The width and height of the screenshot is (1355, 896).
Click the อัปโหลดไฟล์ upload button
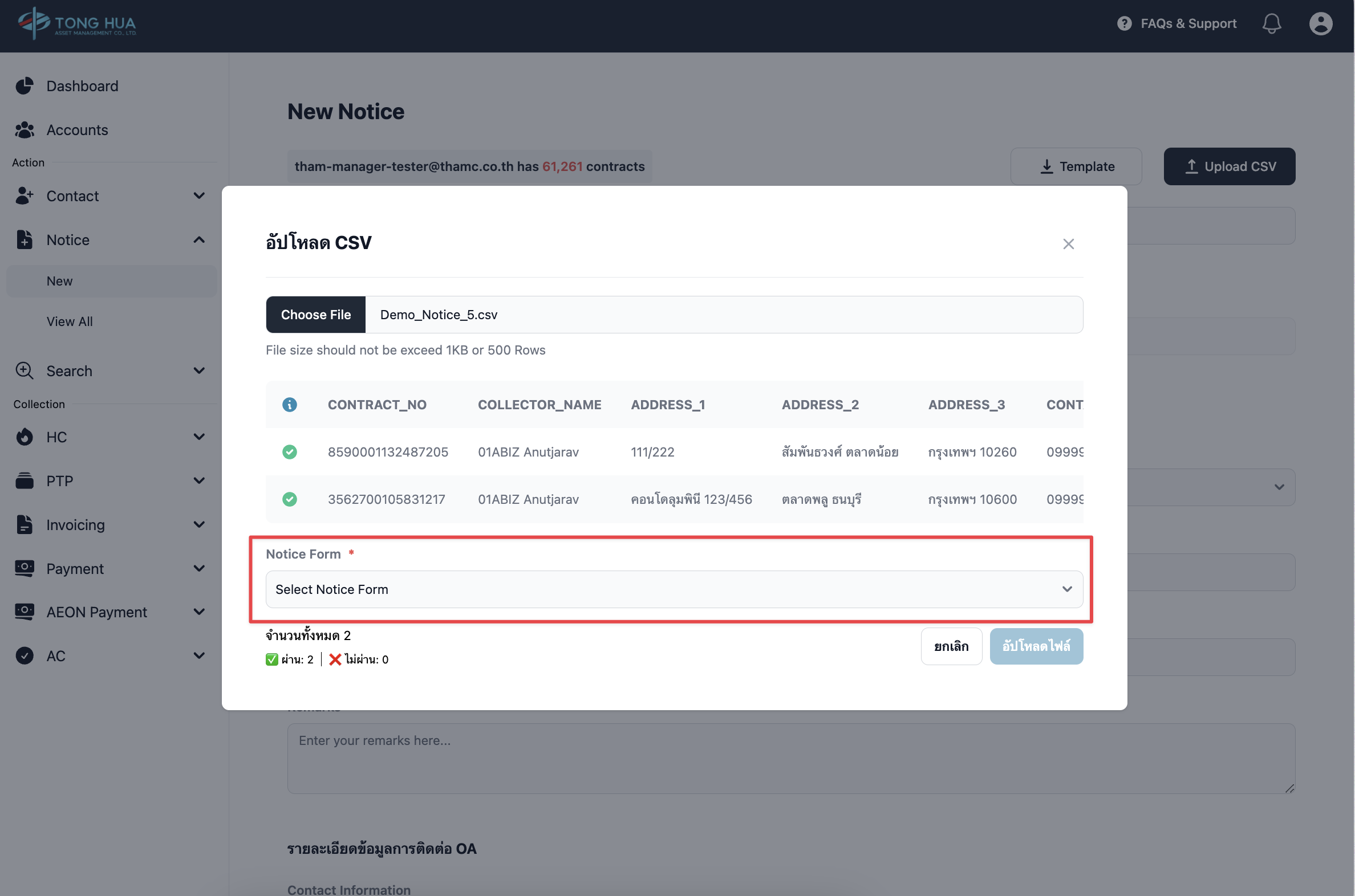pos(1036,646)
